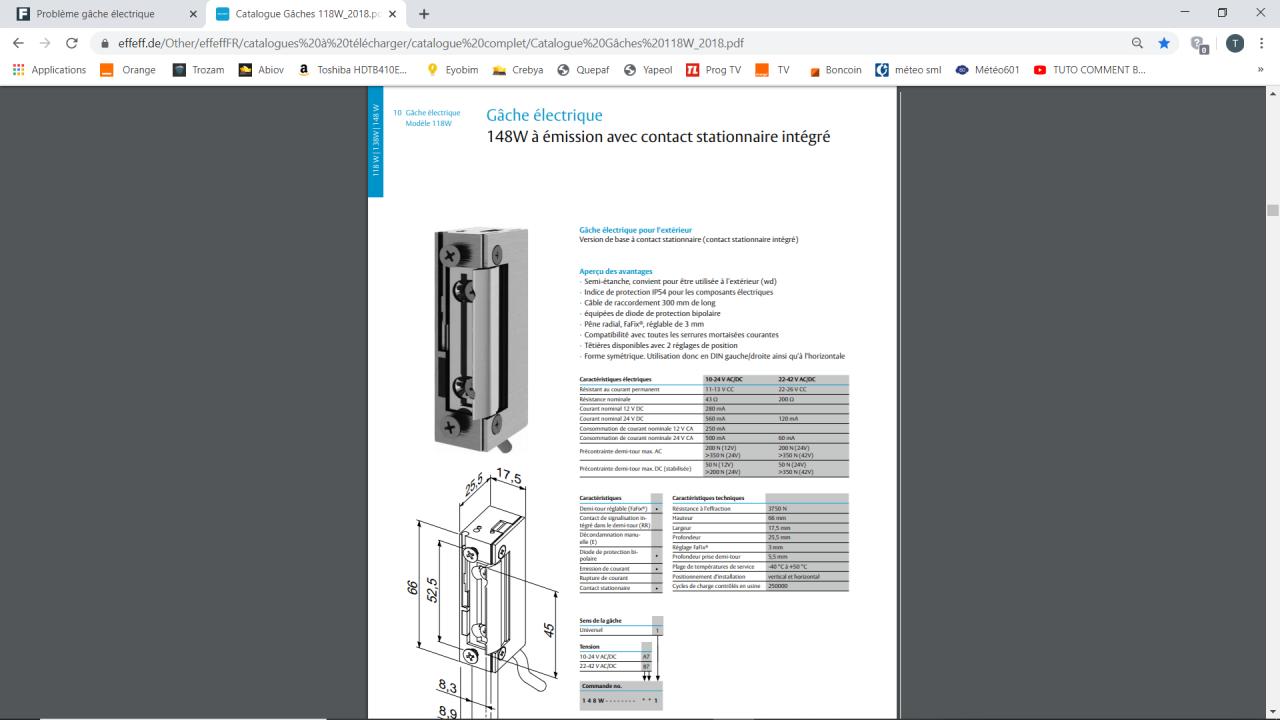Open the météo sml bookmark
Viewport: 1280px width, 720px height.
(x=909, y=70)
